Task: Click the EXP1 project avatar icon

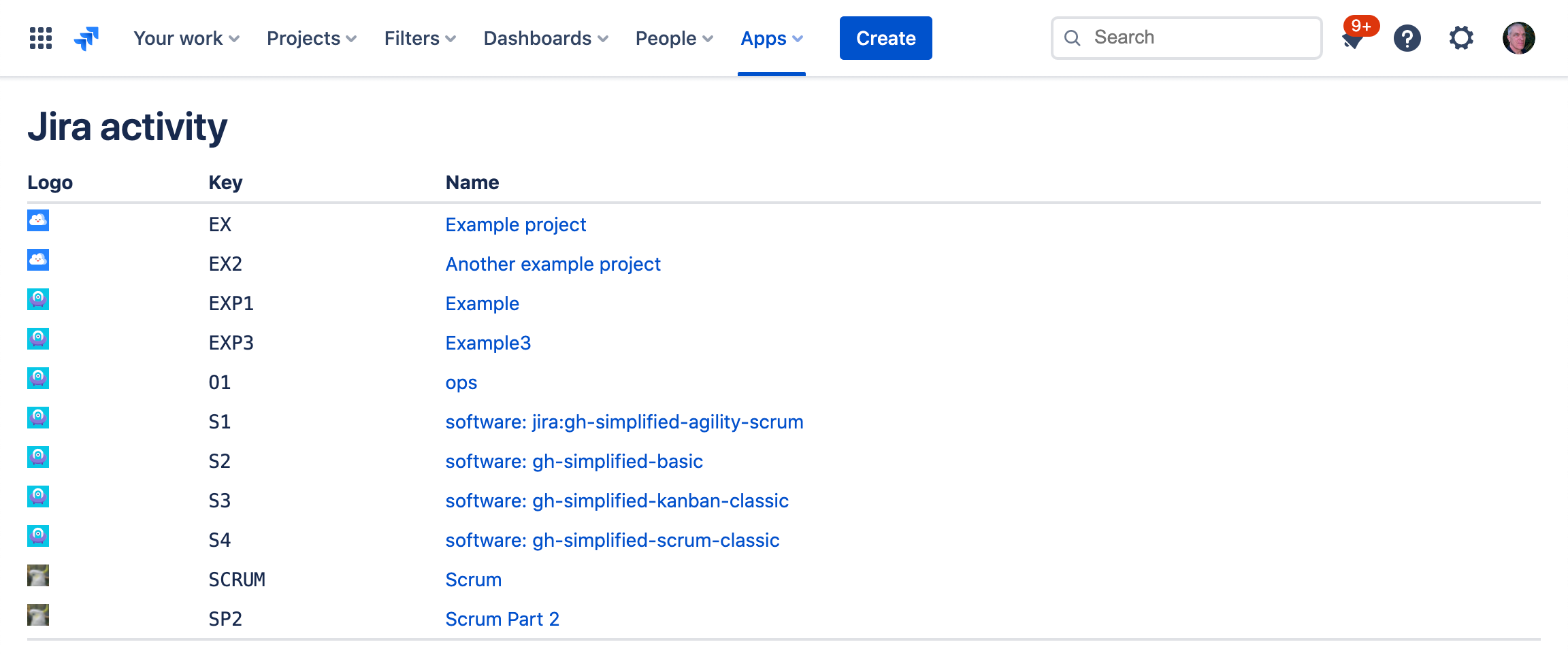Action: pos(38,299)
